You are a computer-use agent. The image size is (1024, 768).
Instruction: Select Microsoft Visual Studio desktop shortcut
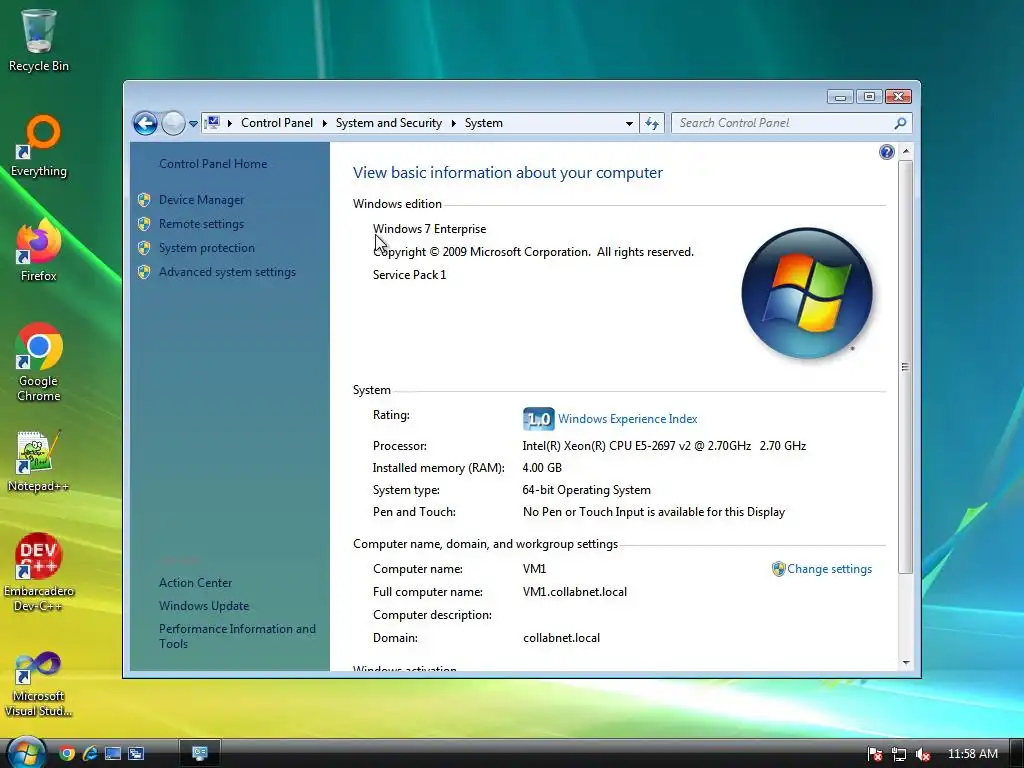pos(39,683)
